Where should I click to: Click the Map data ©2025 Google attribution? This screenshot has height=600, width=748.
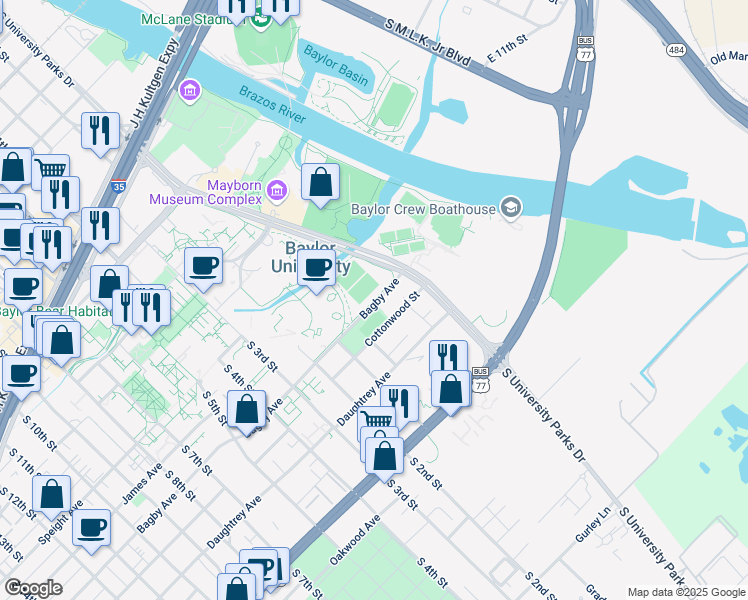click(686, 592)
